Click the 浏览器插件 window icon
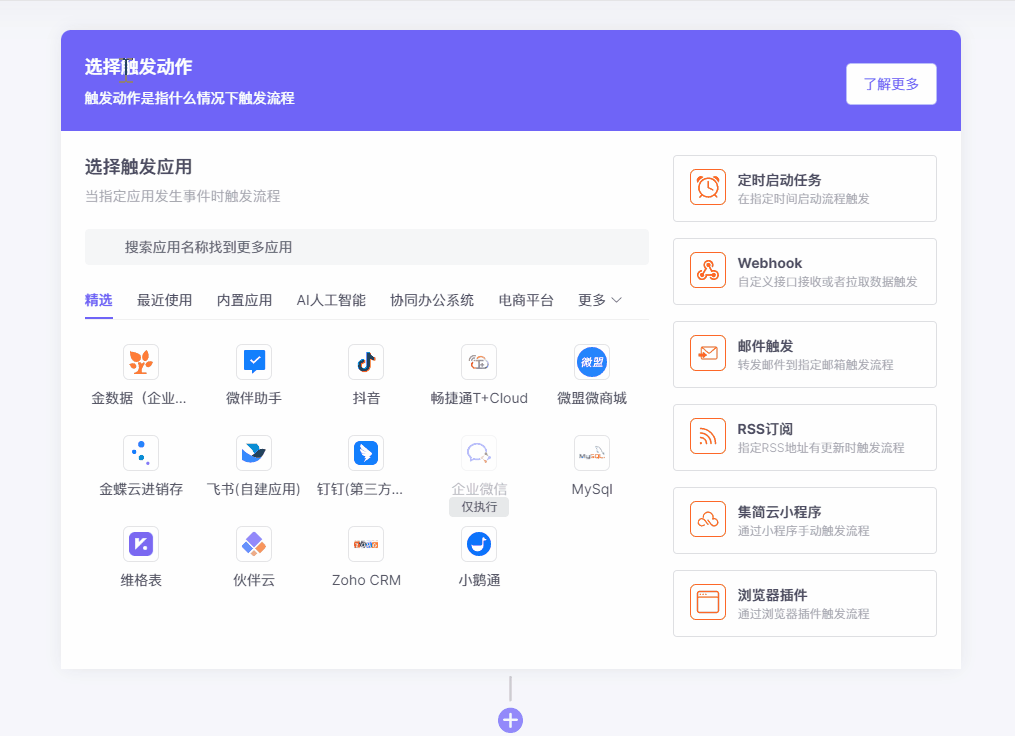Screen dimensions: 1015x736 [x=708, y=602]
